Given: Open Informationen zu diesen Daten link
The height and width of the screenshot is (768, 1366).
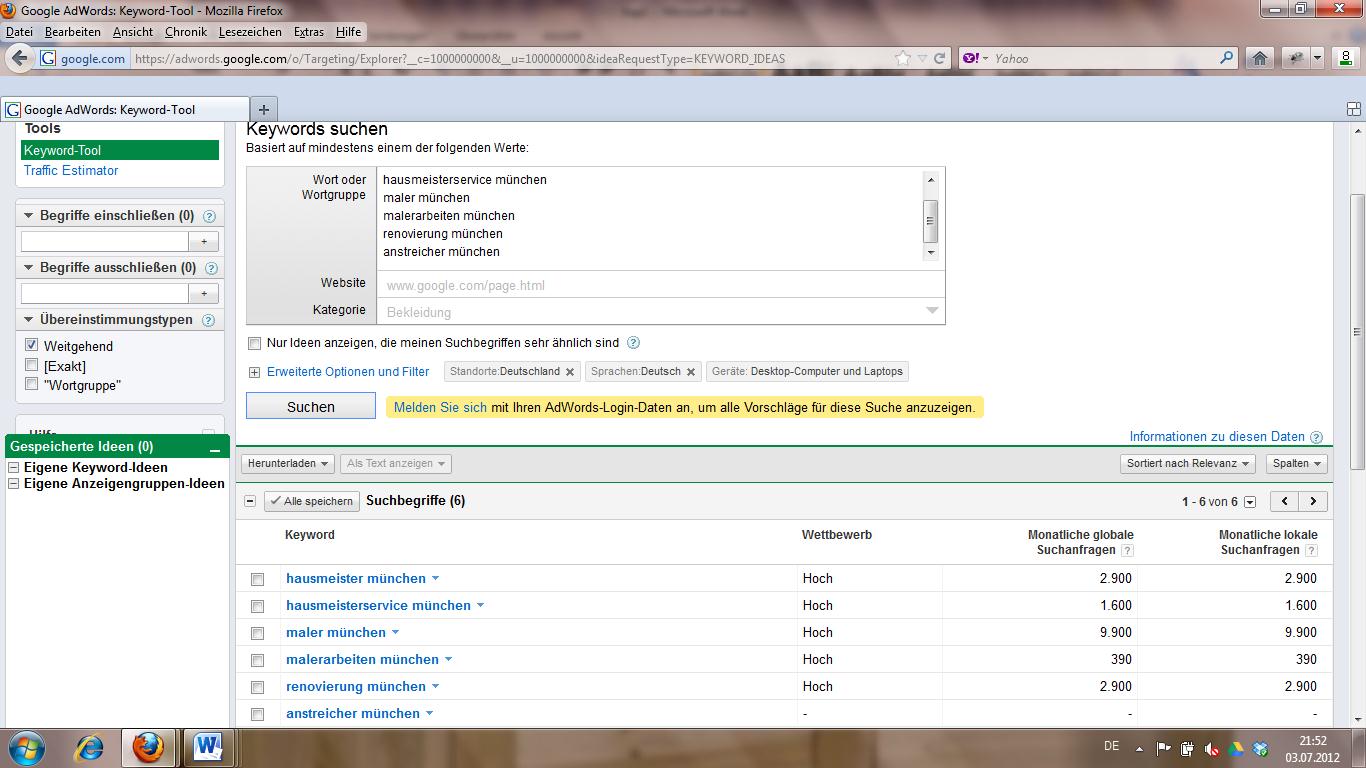Looking at the screenshot, I should [1217, 437].
